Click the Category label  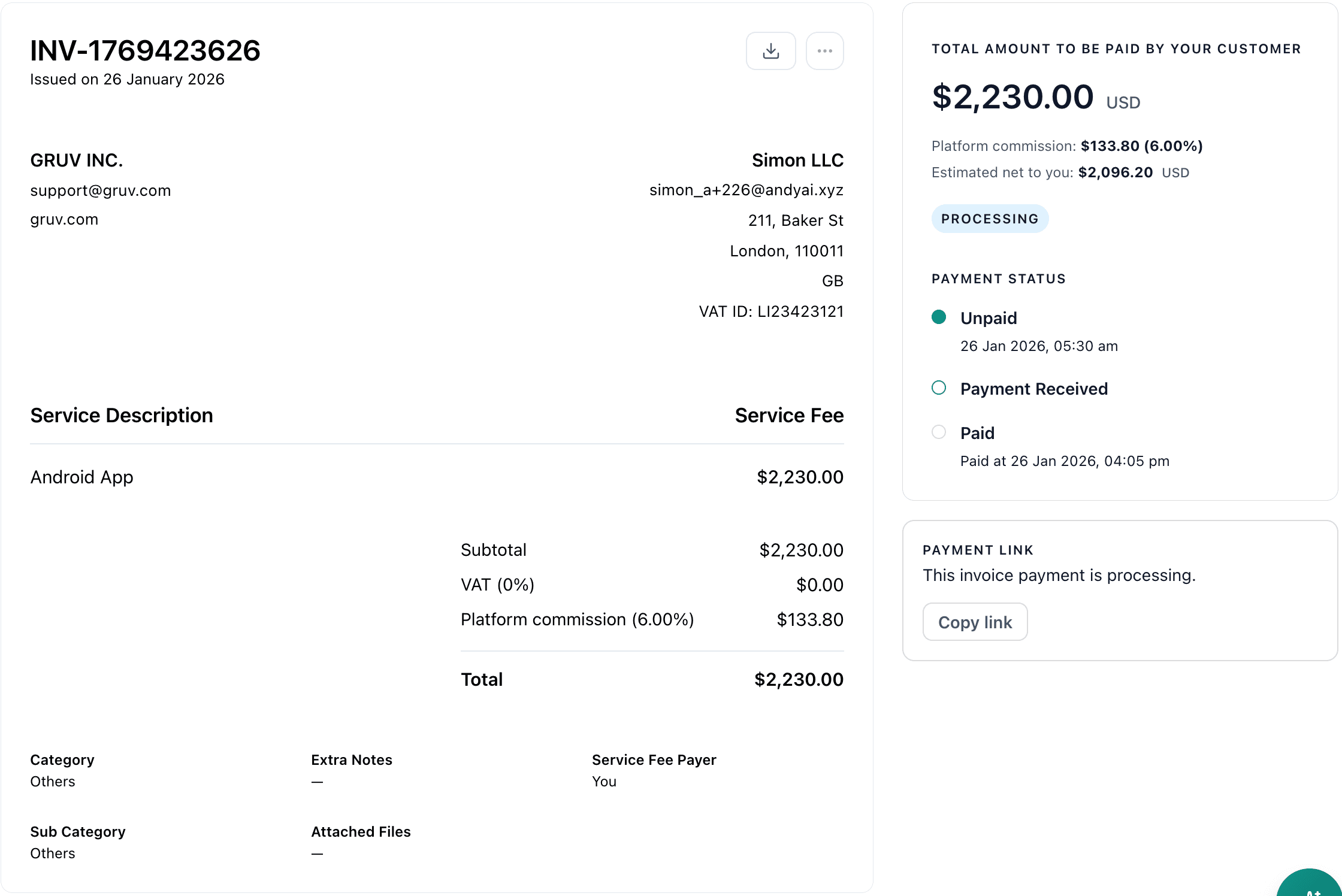(62, 760)
